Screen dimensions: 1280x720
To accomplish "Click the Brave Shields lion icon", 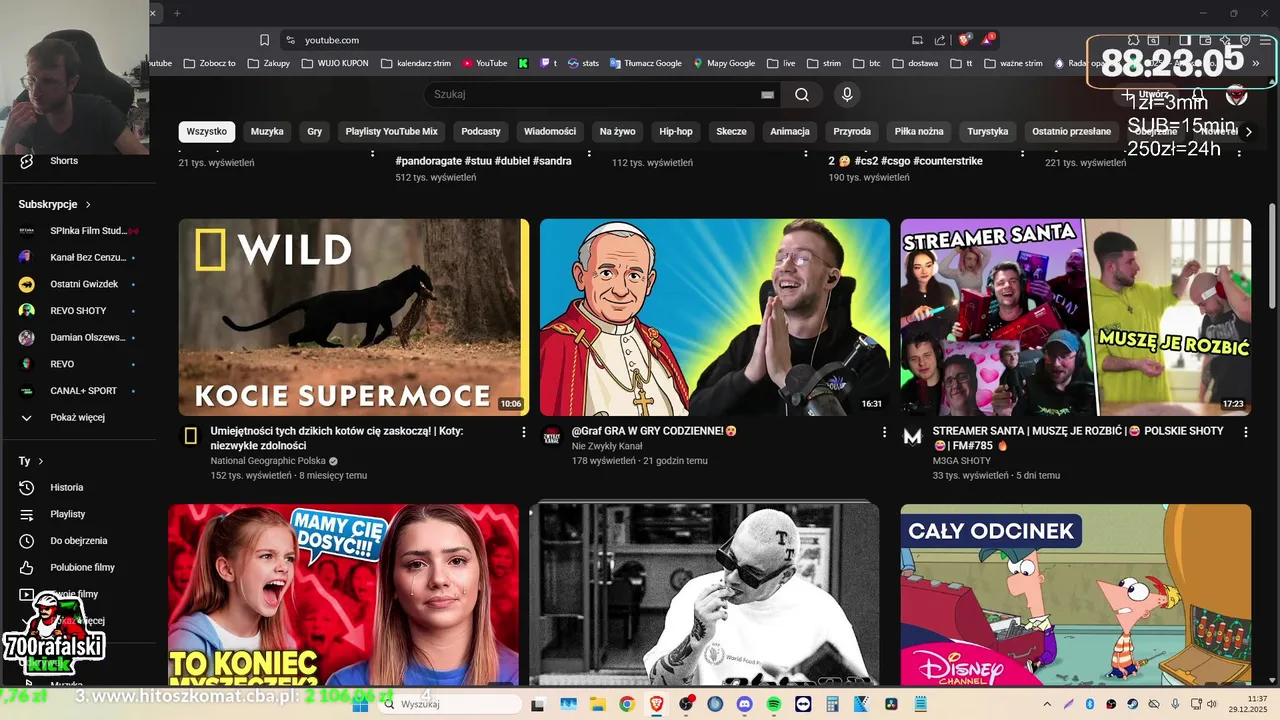I will click(965, 40).
